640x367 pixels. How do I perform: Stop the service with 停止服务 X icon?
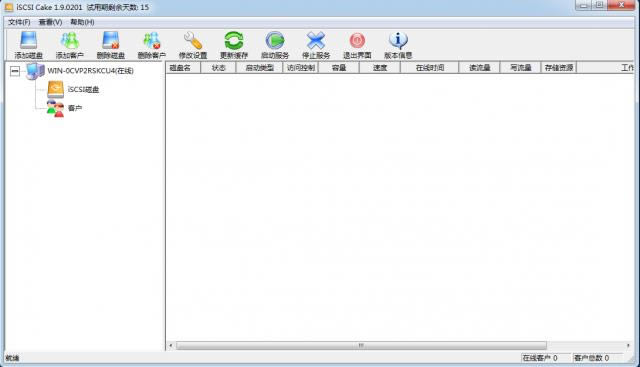click(x=316, y=40)
